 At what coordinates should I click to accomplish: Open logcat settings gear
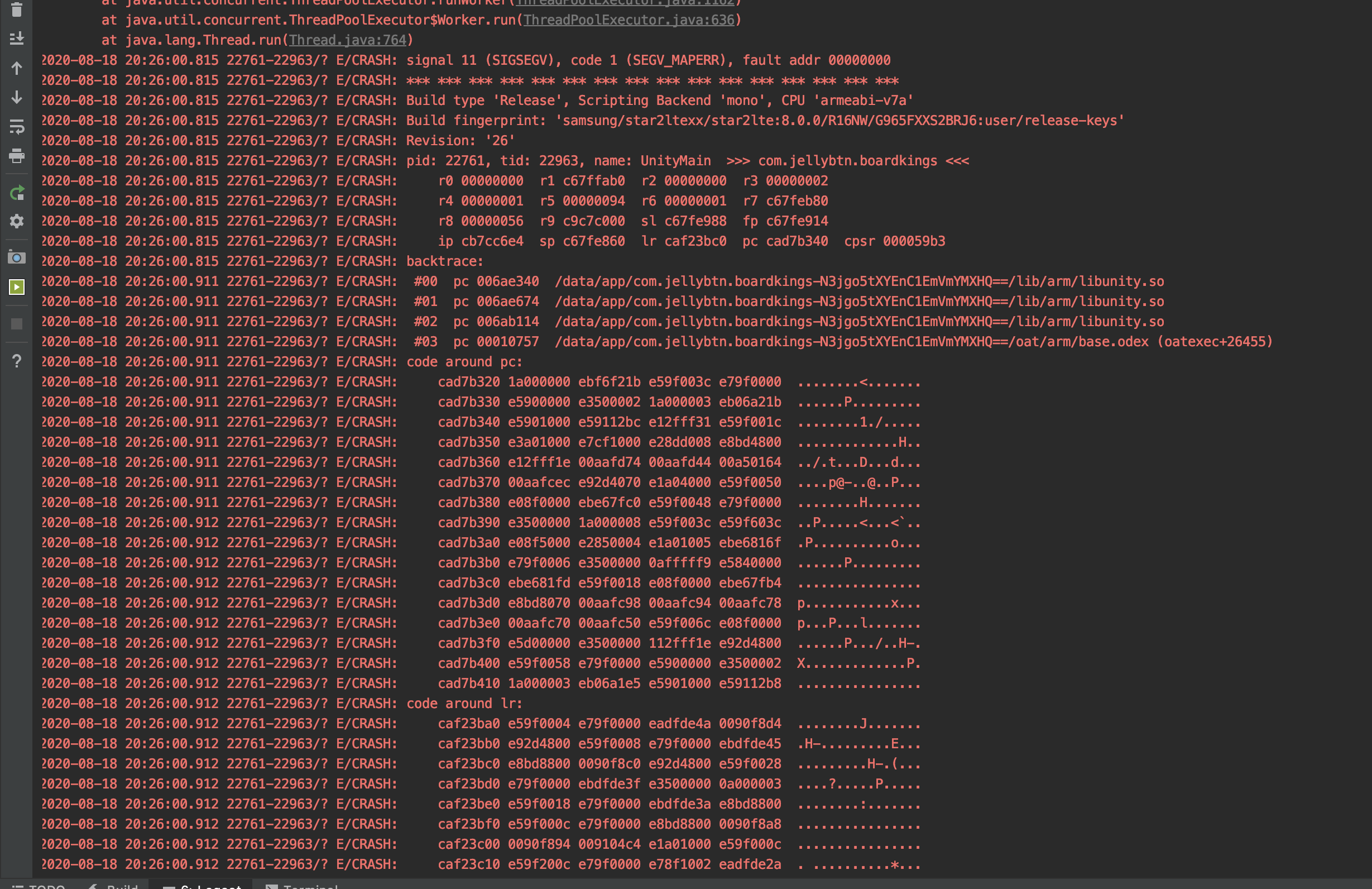pos(17,222)
